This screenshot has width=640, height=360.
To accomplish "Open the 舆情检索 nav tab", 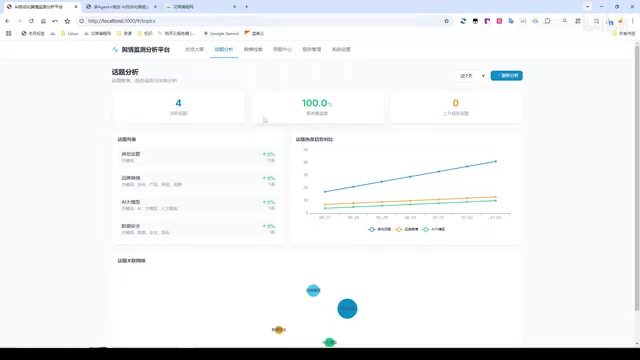I will point(253,49).
